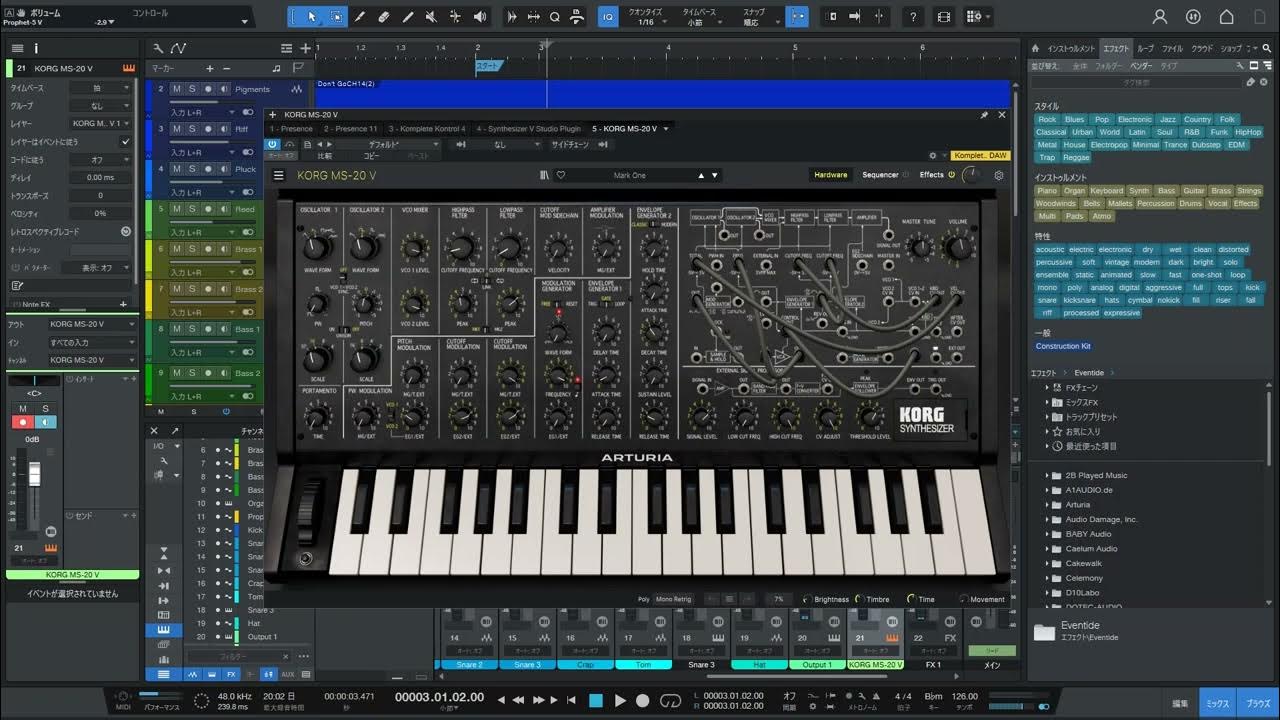The height and width of the screenshot is (720, 1280).
Task: Select the Mute tool
Action: pyautogui.click(x=432, y=17)
